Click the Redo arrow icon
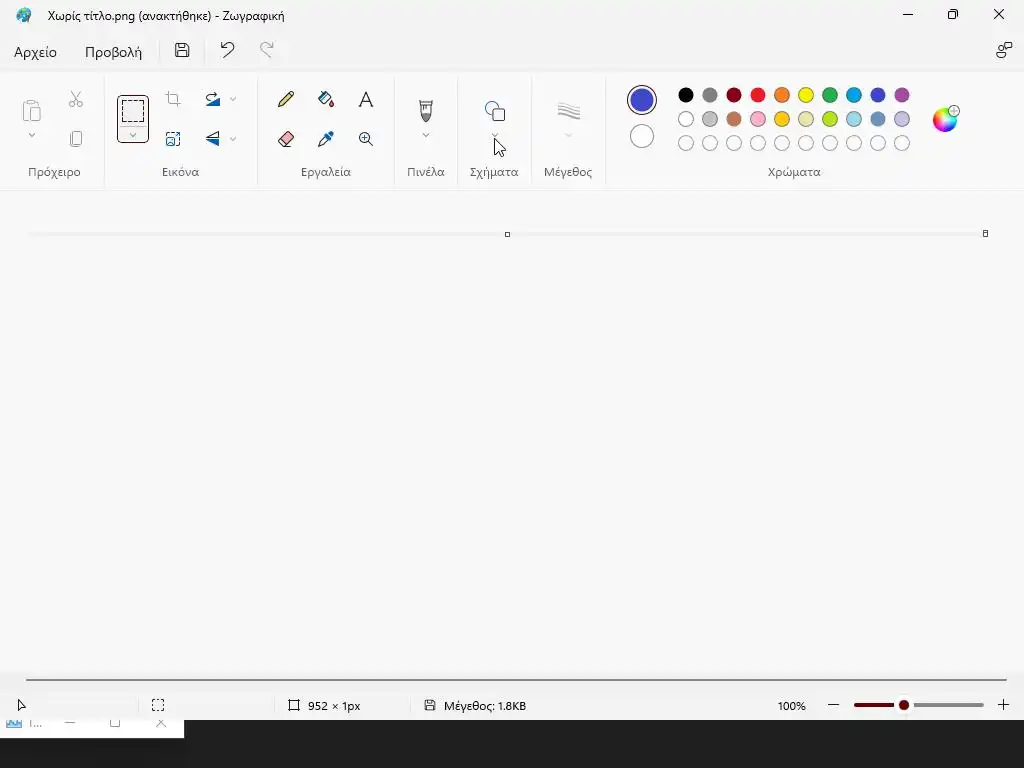Image resolution: width=1024 pixels, height=768 pixels. [x=266, y=50]
